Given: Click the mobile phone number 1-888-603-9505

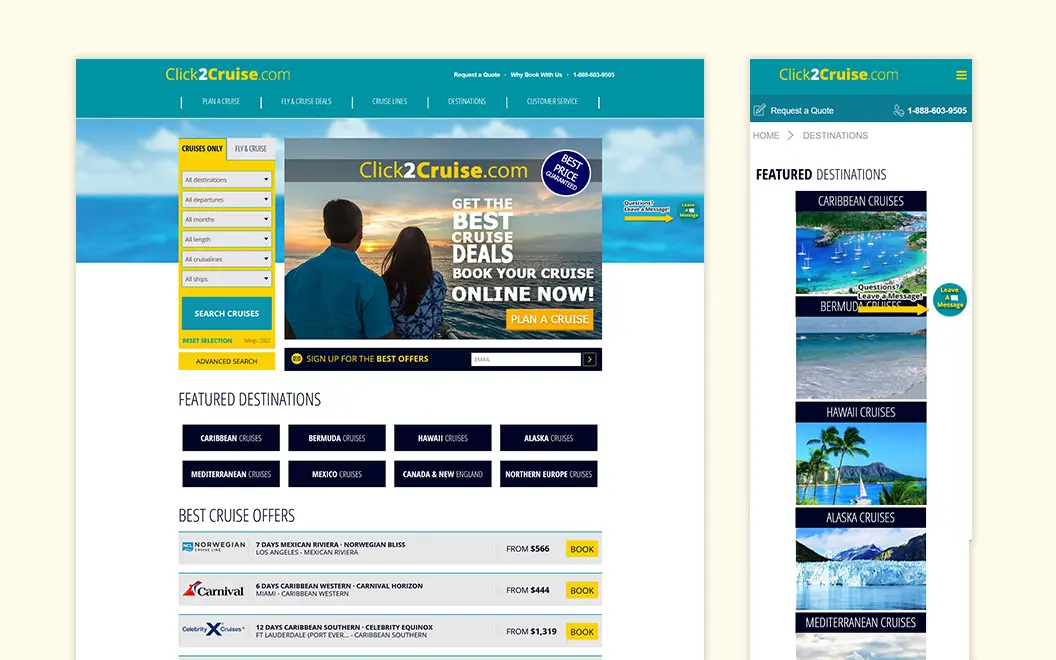Looking at the screenshot, I should click(937, 110).
